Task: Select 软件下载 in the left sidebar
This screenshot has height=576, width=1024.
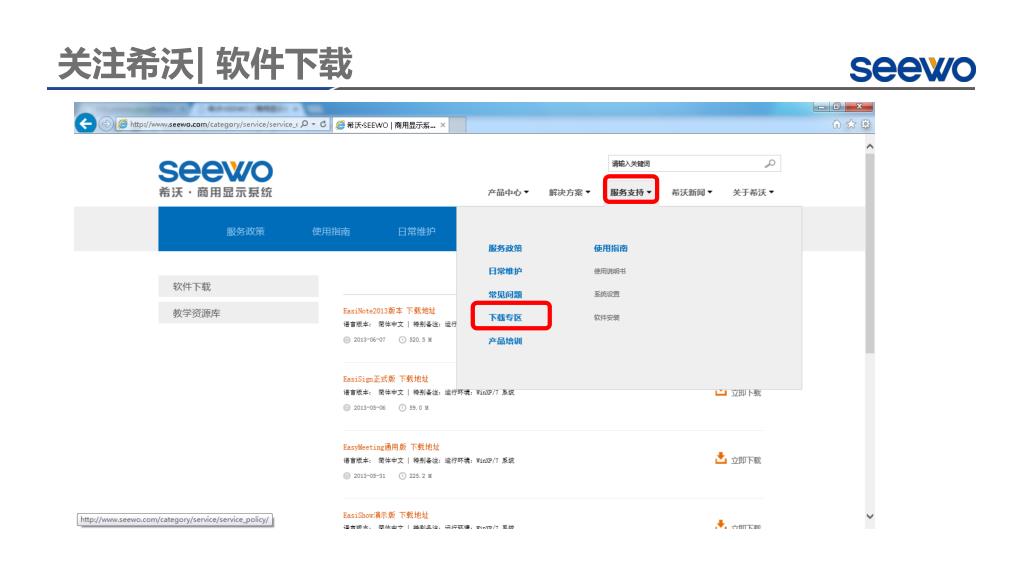Action: 238,287
